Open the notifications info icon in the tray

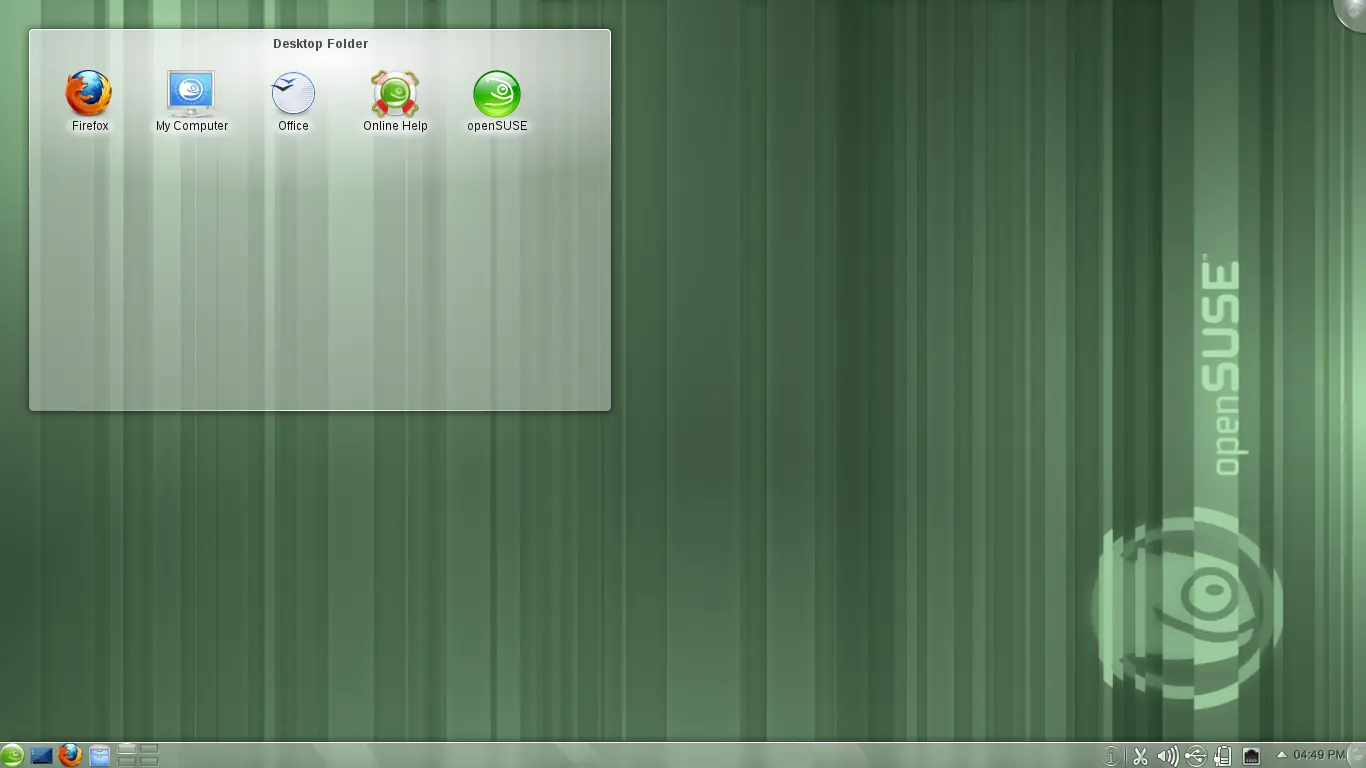coord(1110,756)
